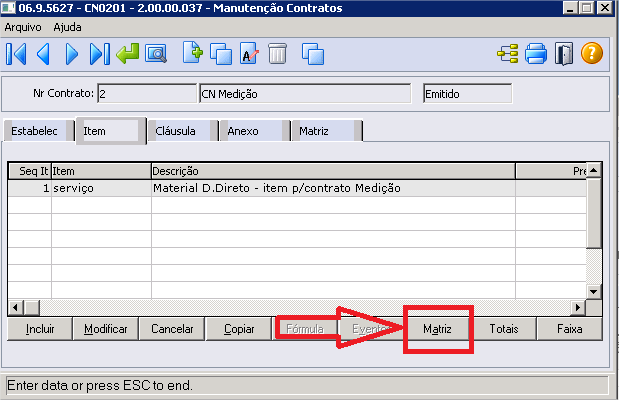This screenshot has height=400, width=619.
Task: Click the vertical scrollbar thumb
Action: (593, 213)
